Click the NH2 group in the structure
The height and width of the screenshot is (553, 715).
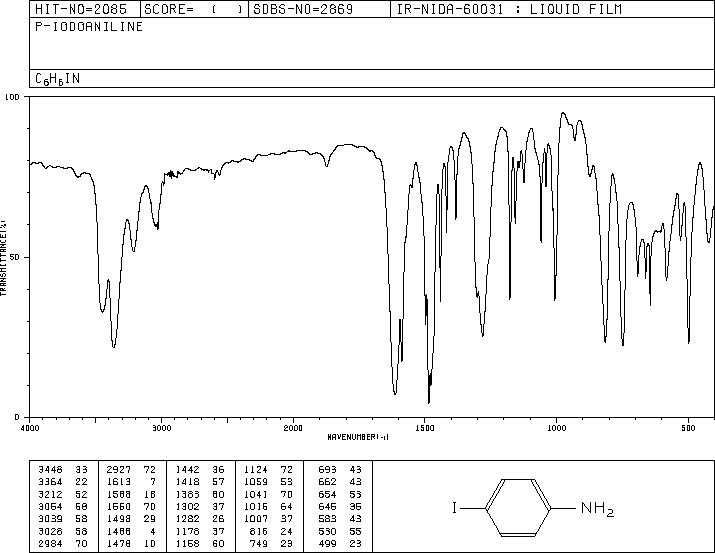coord(598,508)
